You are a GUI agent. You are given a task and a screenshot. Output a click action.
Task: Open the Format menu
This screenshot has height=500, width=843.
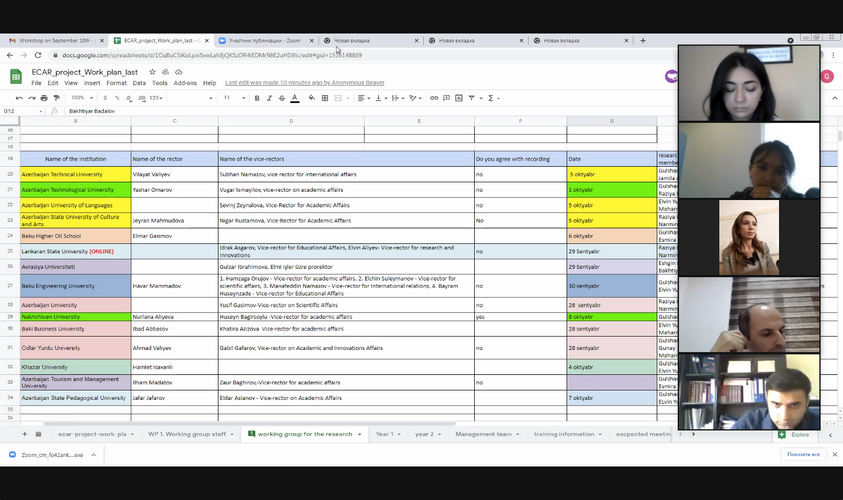(x=116, y=83)
